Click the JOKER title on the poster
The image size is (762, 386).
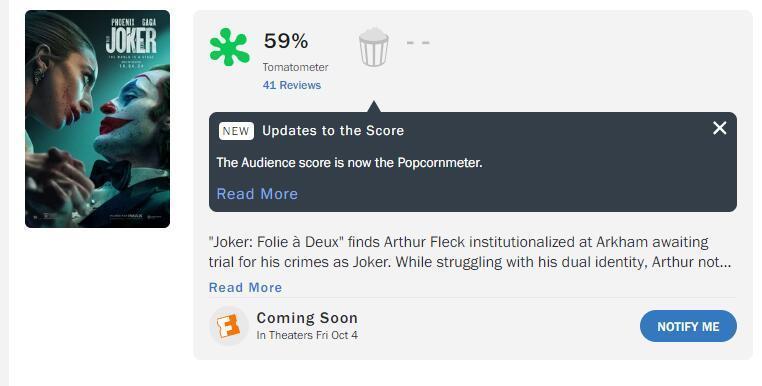coord(131,40)
